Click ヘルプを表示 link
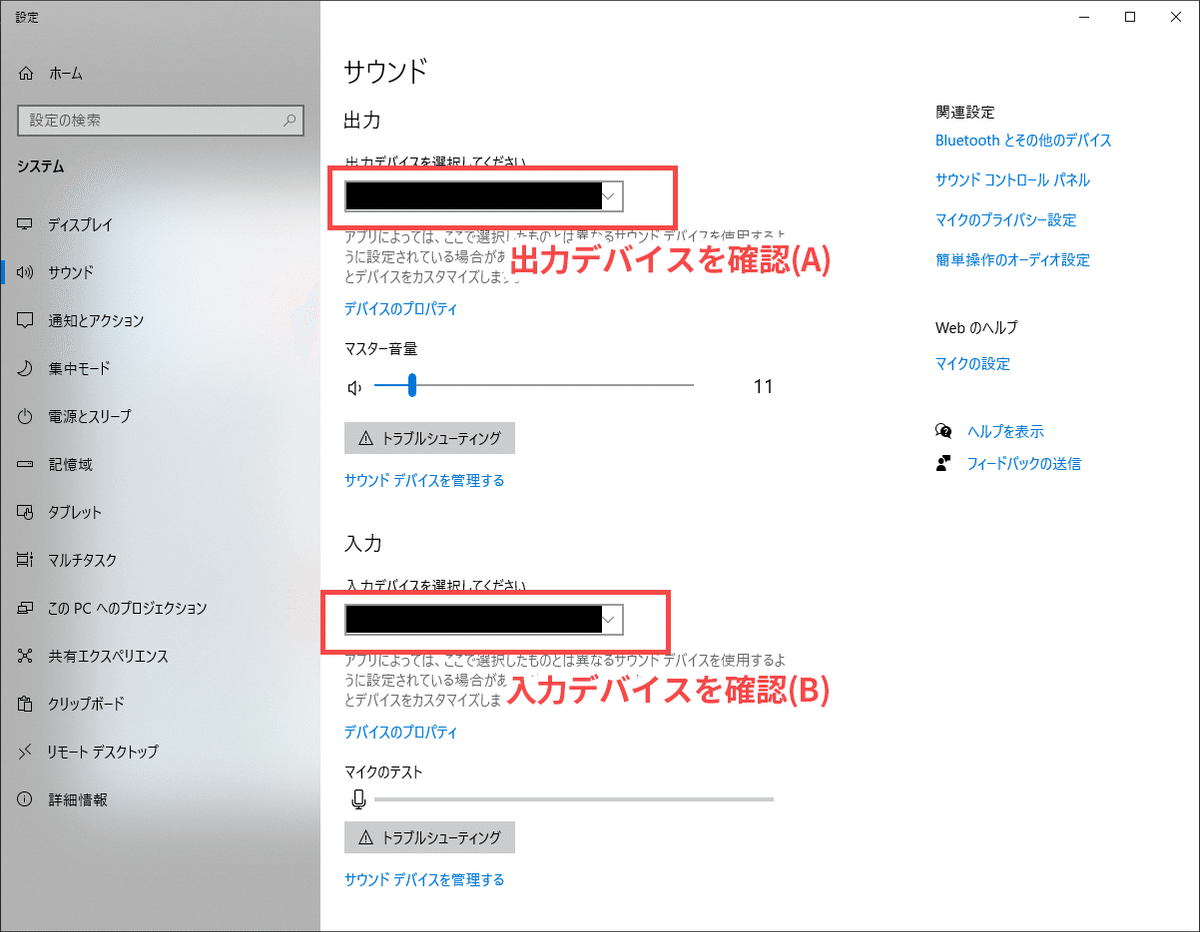The height and width of the screenshot is (932, 1200). click(x=1005, y=432)
